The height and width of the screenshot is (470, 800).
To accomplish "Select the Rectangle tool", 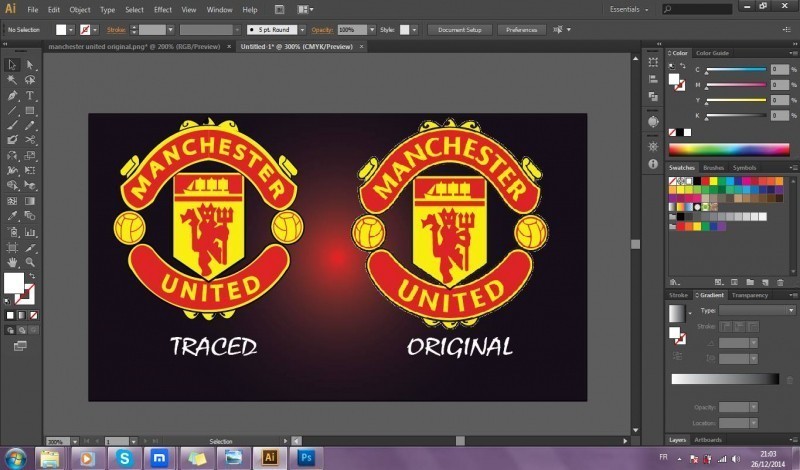I will [30, 110].
